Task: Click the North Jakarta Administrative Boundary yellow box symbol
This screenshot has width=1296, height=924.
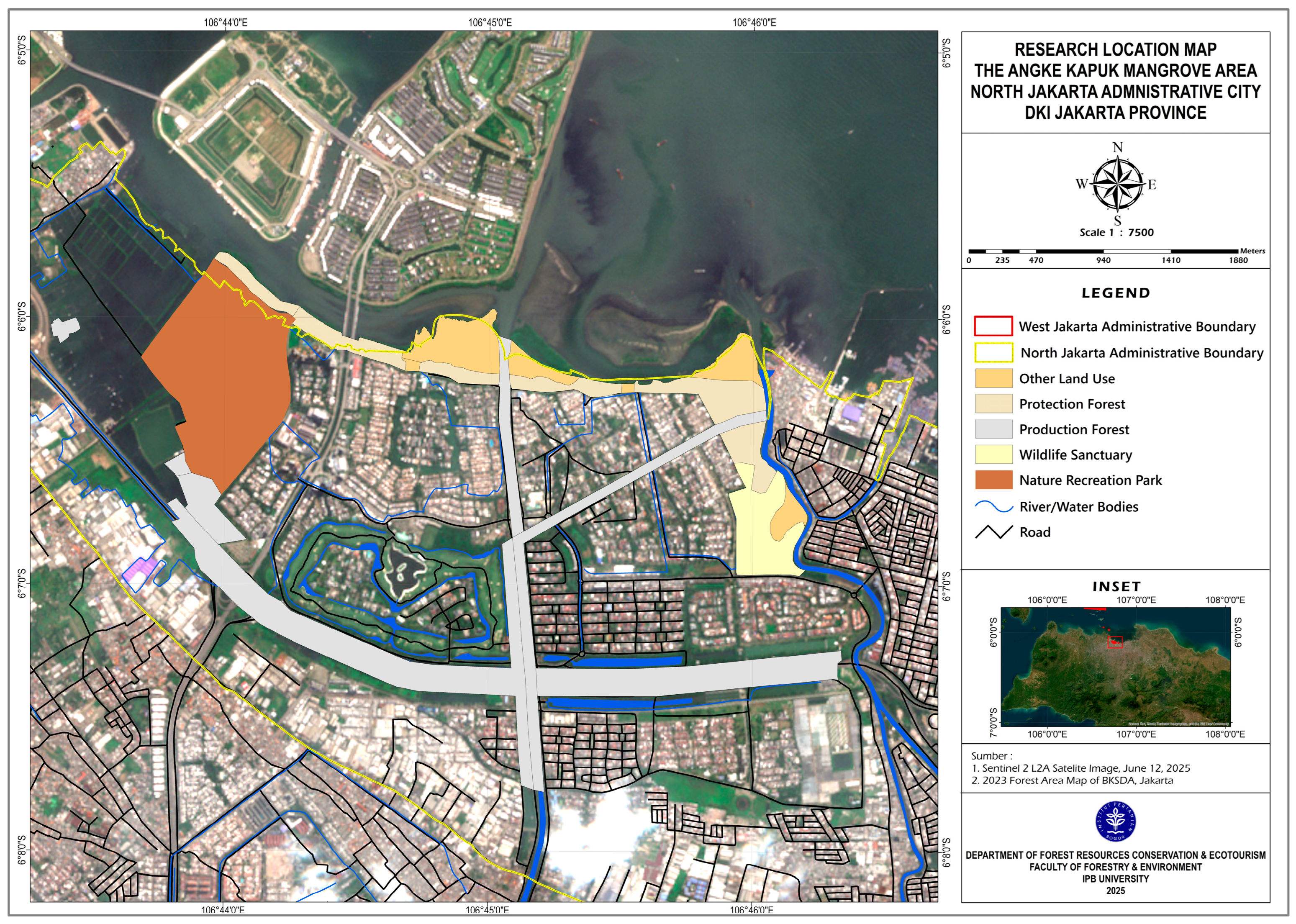Action: pyautogui.click(x=993, y=352)
